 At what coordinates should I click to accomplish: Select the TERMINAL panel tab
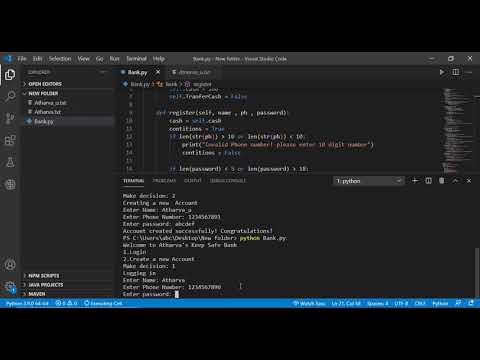tap(133, 181)
